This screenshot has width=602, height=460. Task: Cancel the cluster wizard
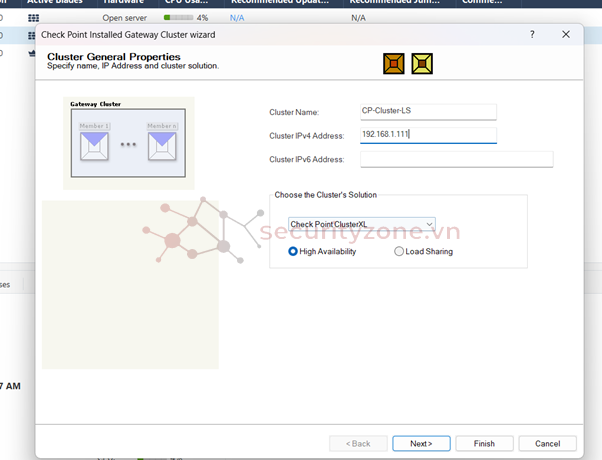tap(547, 443)
